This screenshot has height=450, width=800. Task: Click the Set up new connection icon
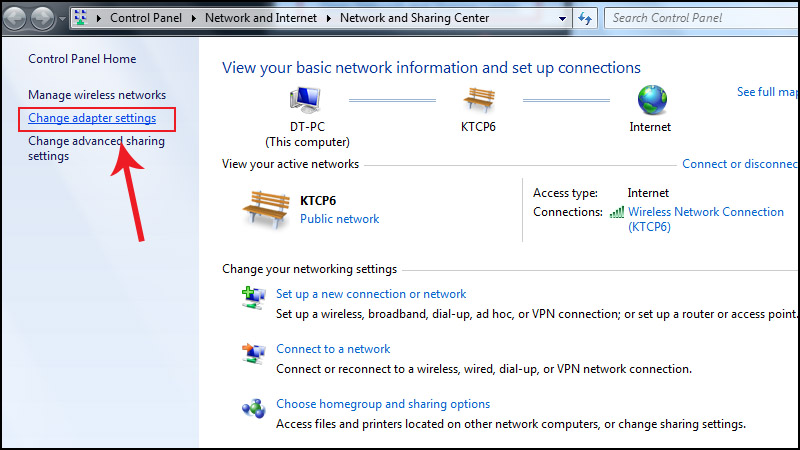pos(253,295)
